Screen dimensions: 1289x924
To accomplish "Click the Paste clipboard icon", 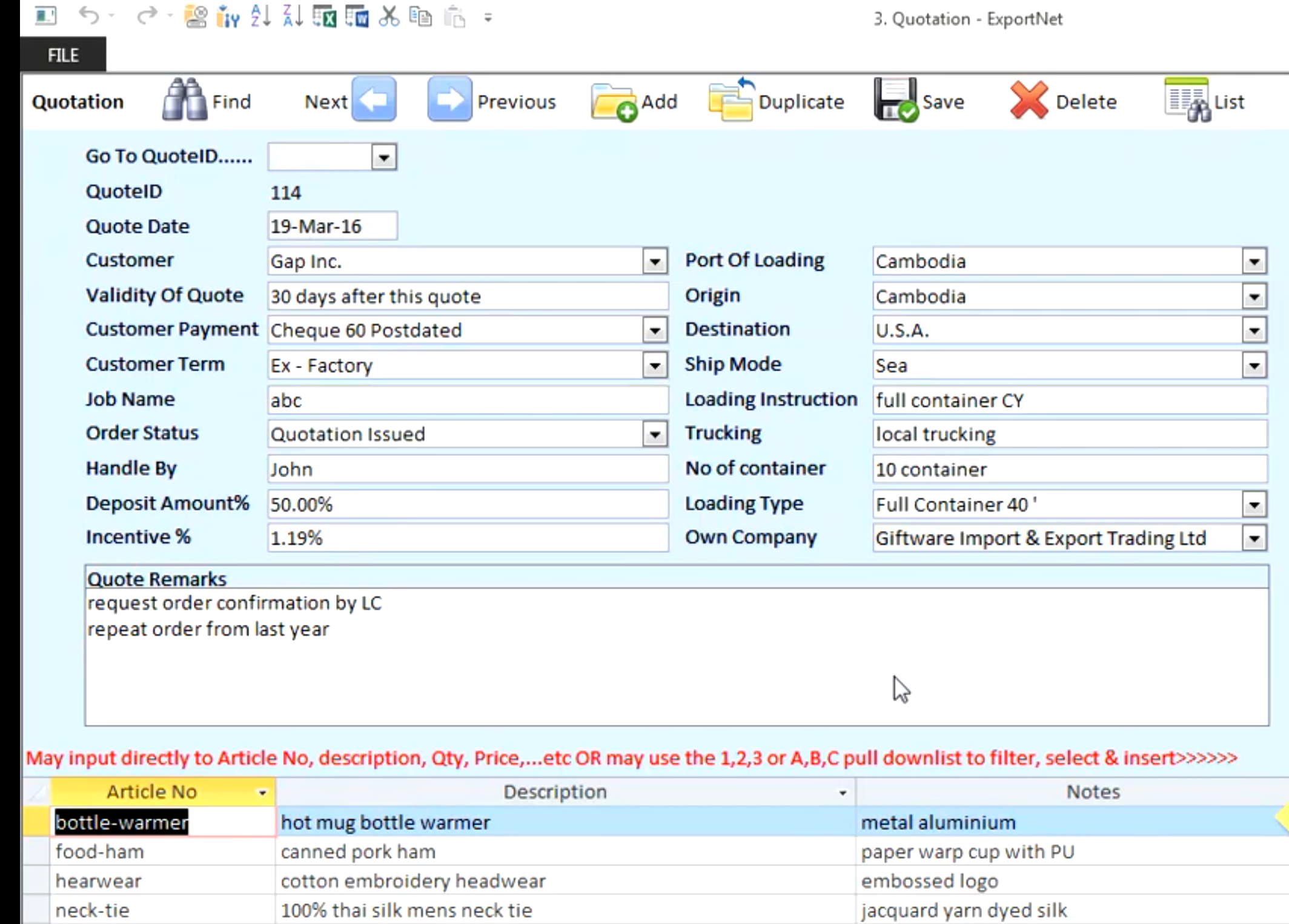I will point(454,16).
